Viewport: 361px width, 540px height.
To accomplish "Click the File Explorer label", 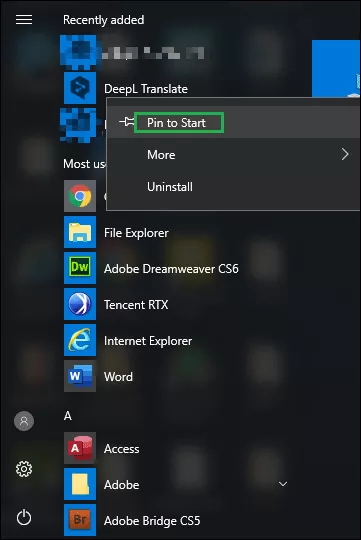I will 136,233.
